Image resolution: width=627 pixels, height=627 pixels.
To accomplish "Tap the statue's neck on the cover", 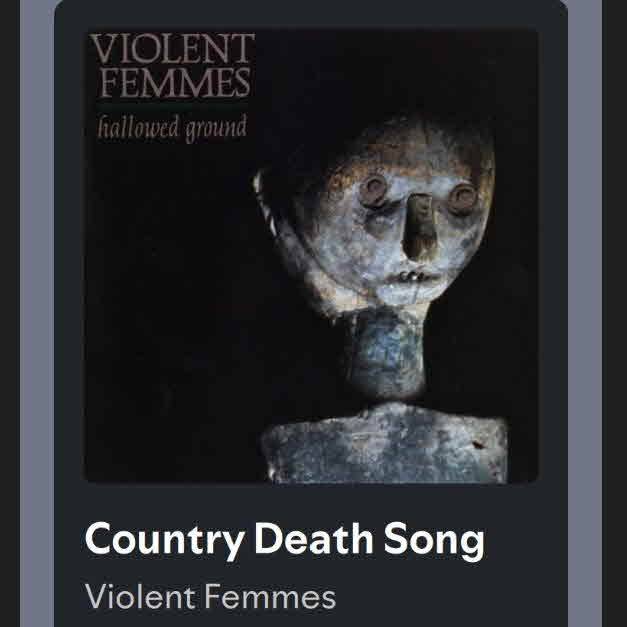I will pyautogui.click(x=386, y=354).
